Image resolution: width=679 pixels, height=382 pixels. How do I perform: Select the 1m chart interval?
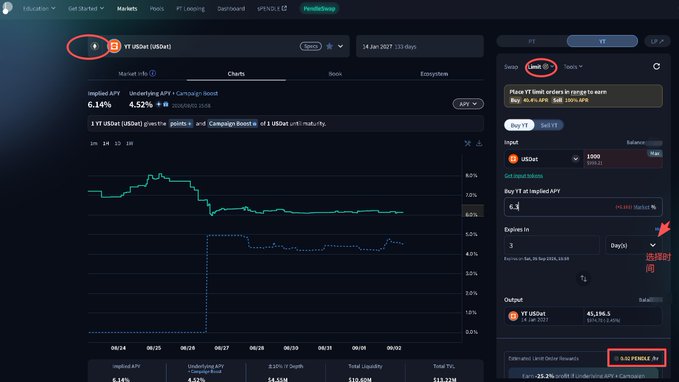point(94,143)
